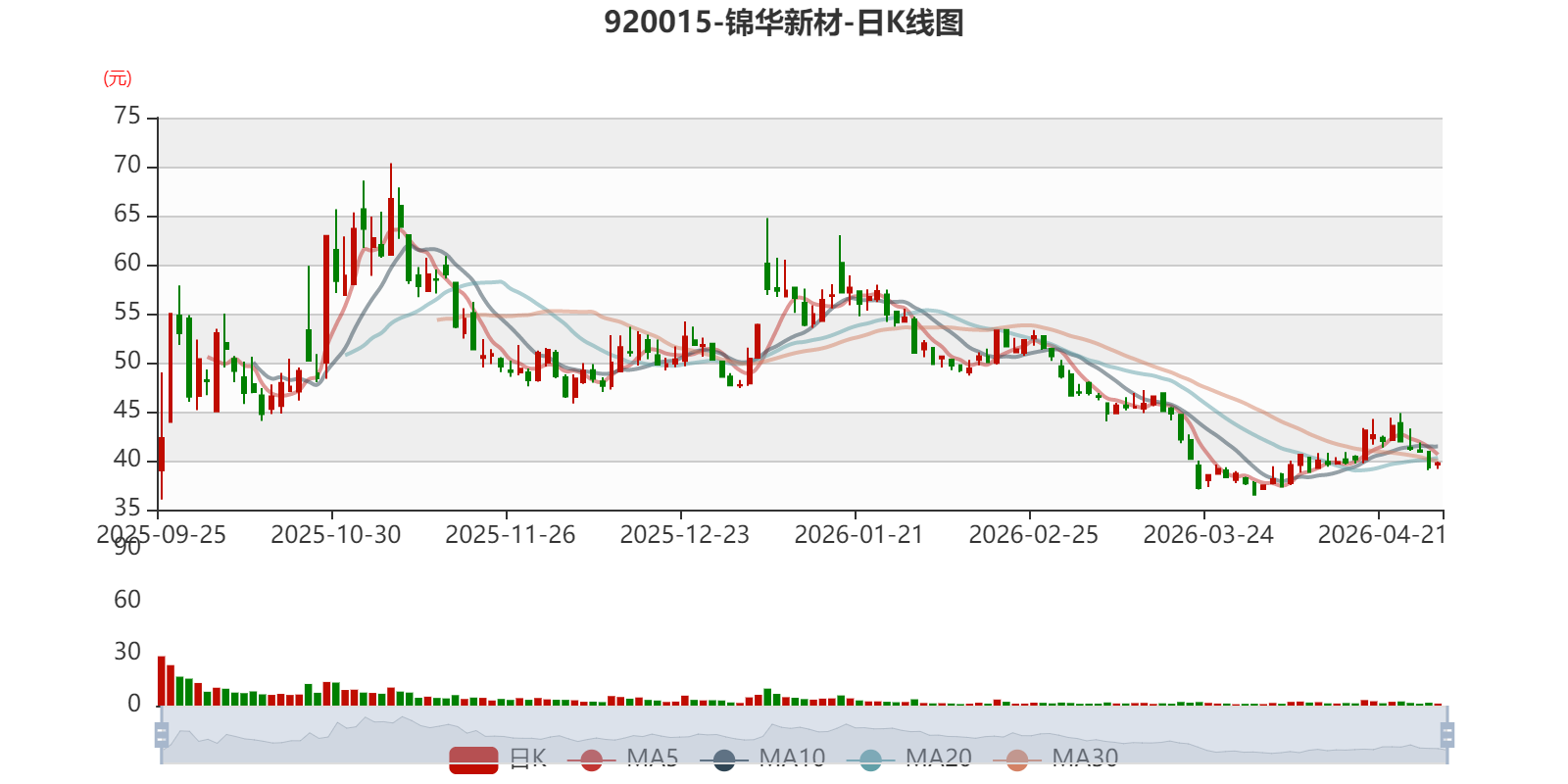Click the MA10 dark circle legend marker
Viewport: 1568px width, 784px height.
pyautogui.click(x=724, y=759)
